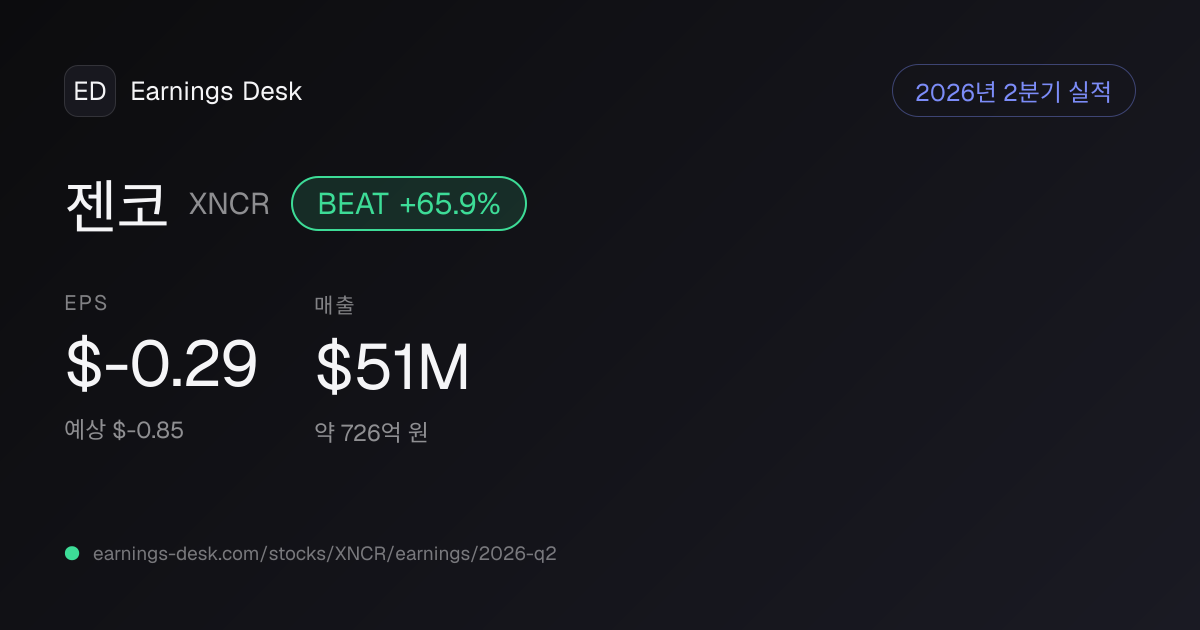Click the 매출 revenue label
Screen dimensions: 1200x630
[334, 305]
